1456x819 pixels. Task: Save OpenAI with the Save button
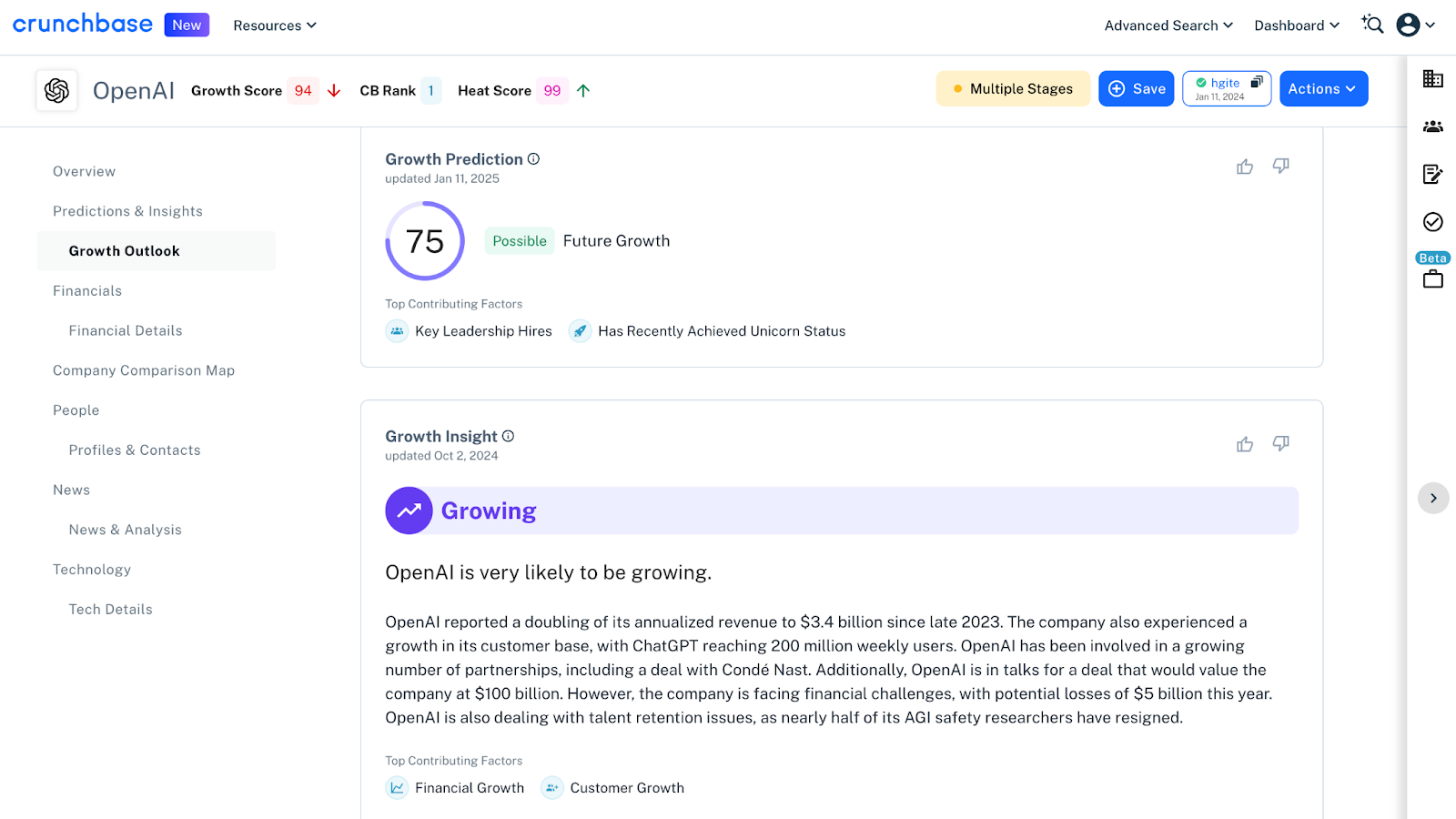[x=1137, y=88]
